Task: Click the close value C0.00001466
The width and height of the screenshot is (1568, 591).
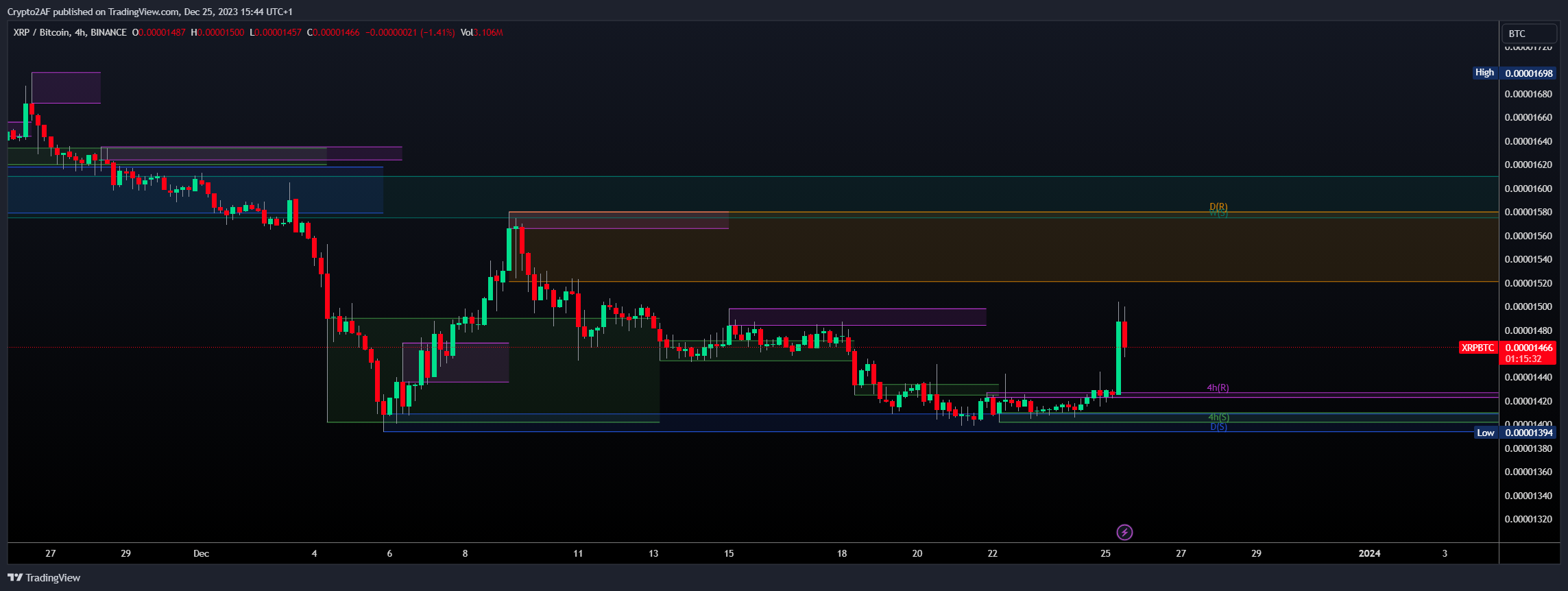Action: pyautogui.click(x=333, y=32)
